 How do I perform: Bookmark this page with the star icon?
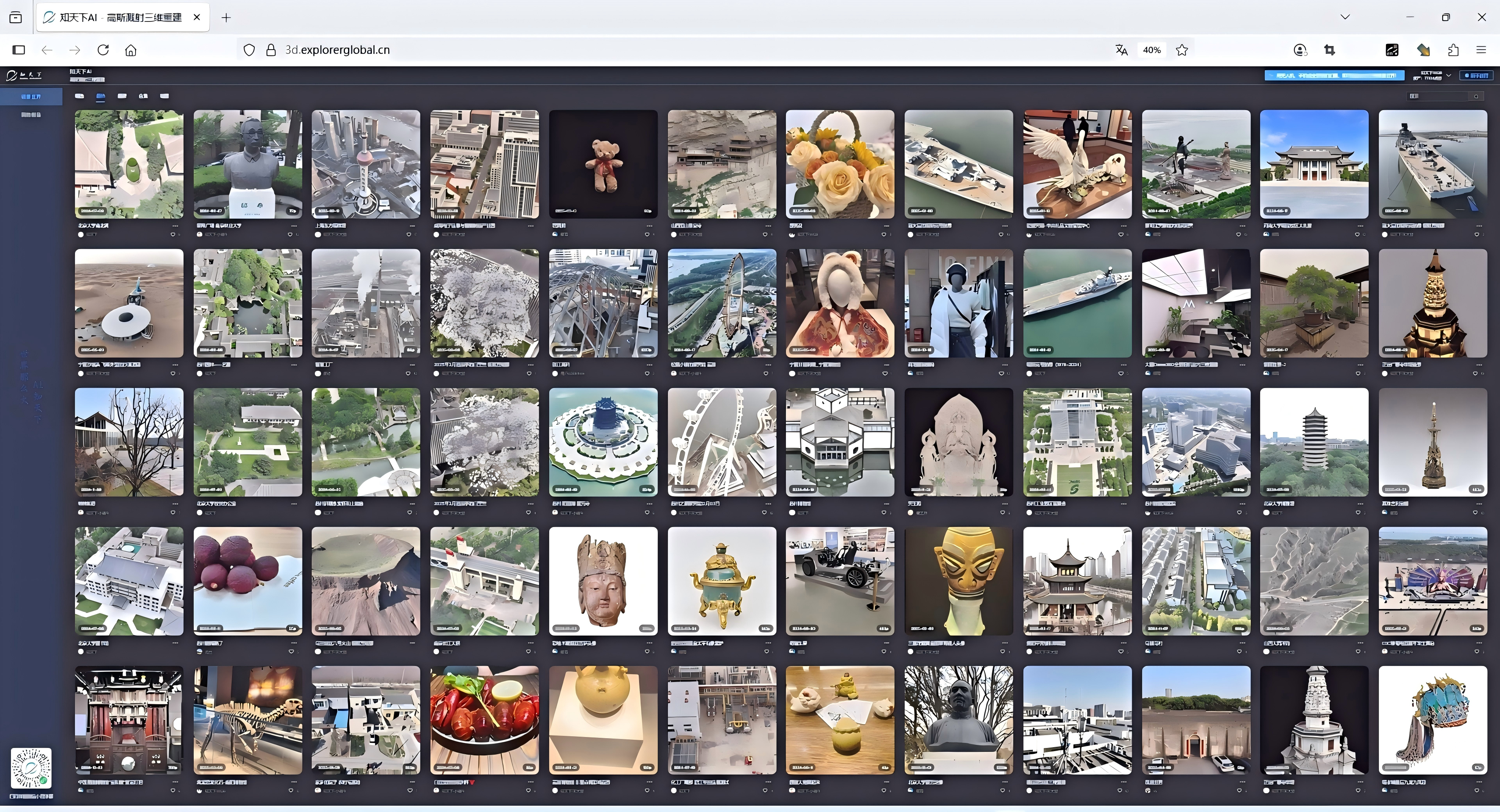pyautogui.click(x=1182, y=50)
